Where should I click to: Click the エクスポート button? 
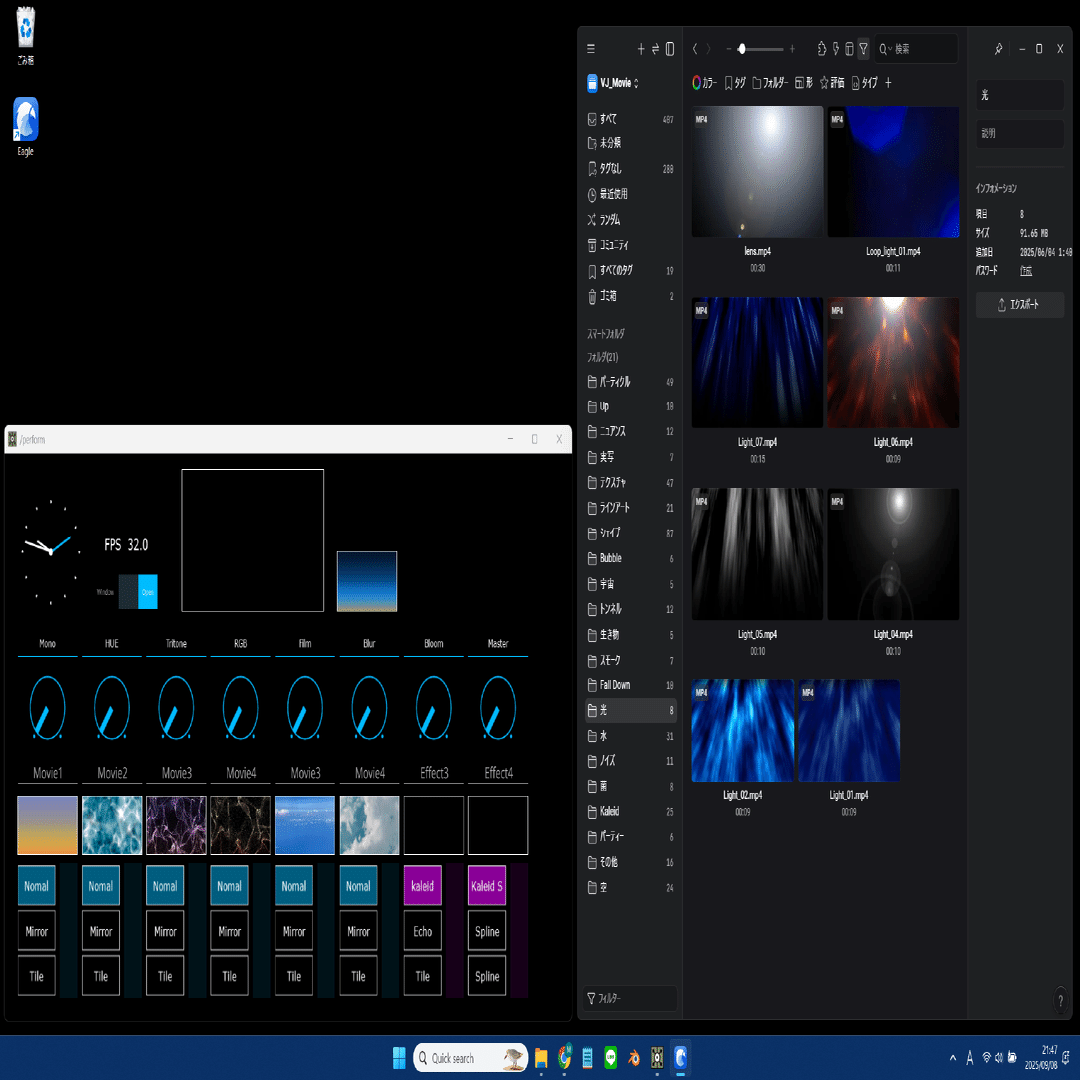click(x=1020, y=304)
